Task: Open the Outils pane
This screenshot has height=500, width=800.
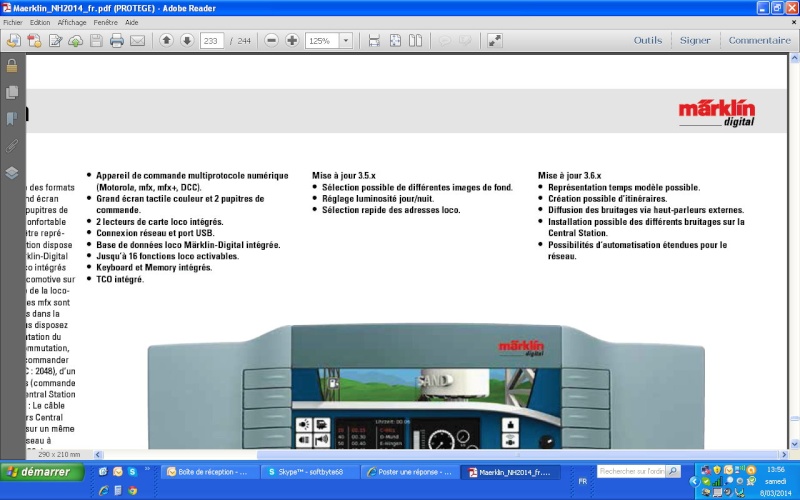Action: (647, 40)
